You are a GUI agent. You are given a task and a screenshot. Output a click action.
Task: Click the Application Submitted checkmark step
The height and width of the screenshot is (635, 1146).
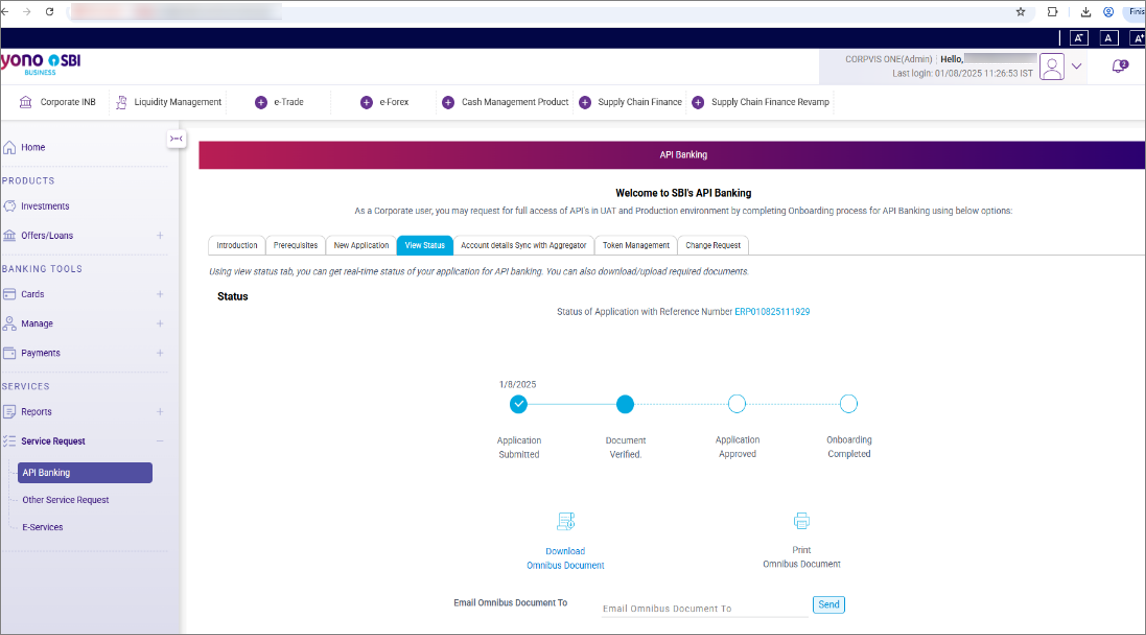[x=518, y=404]
